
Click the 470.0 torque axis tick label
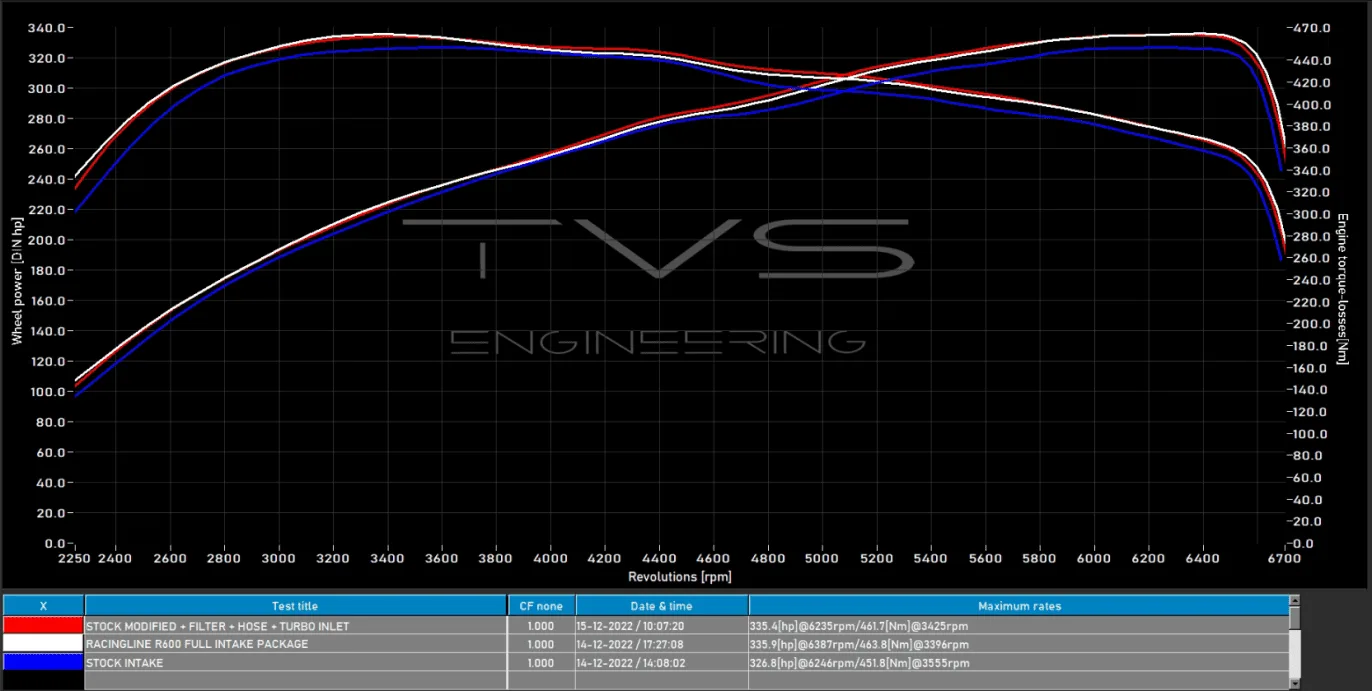click(x=1312, y=28)
